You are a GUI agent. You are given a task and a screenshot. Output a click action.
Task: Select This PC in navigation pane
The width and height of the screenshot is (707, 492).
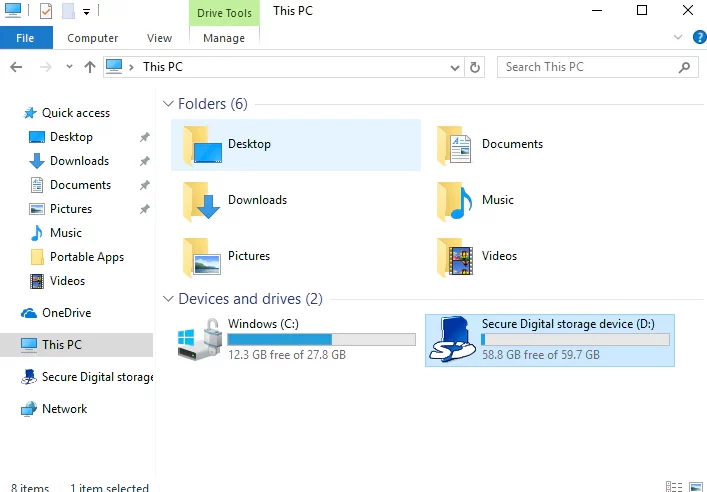click(x=62, y=345)
